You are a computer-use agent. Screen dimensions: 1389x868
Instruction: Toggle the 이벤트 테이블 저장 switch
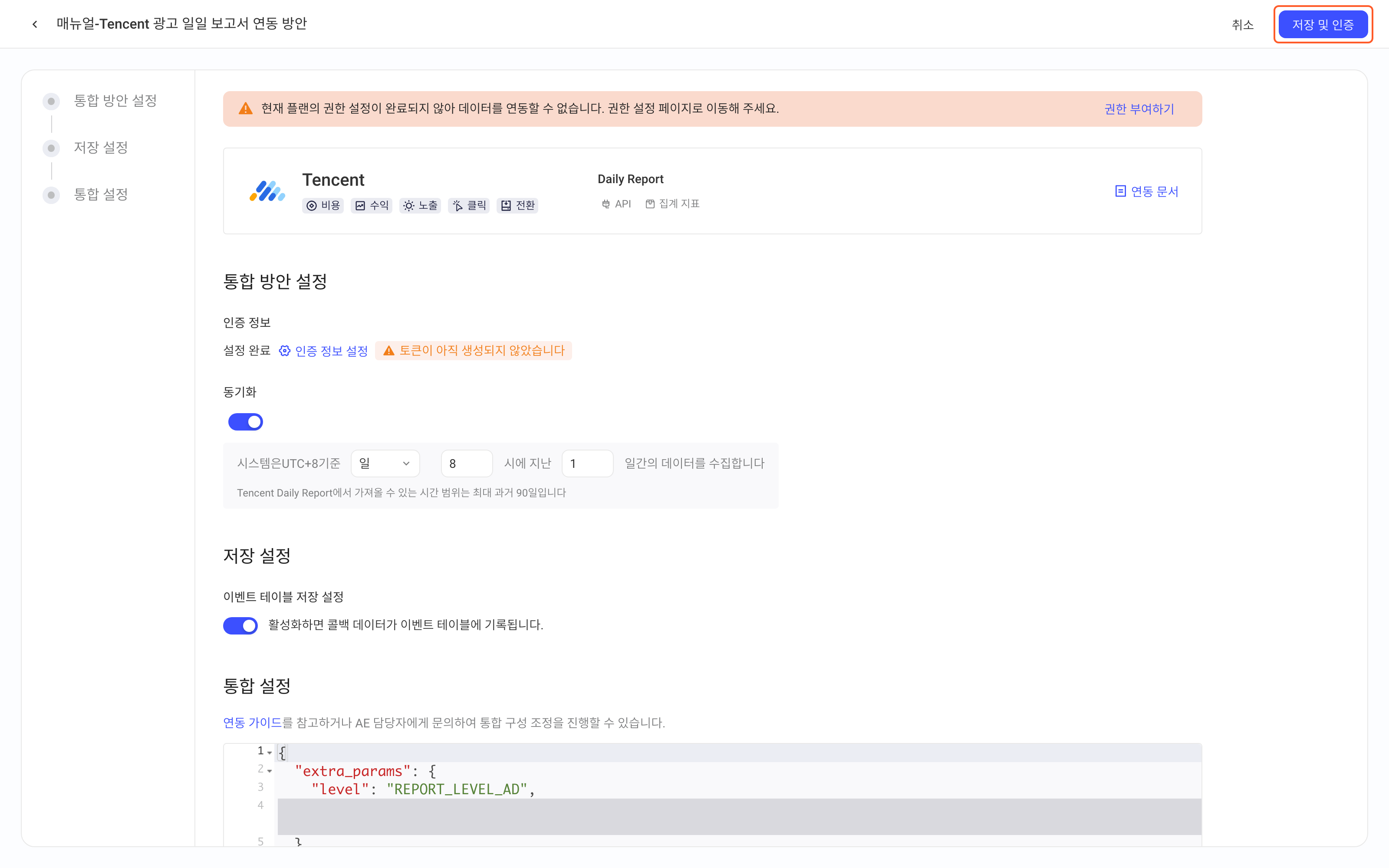(240, 625)
